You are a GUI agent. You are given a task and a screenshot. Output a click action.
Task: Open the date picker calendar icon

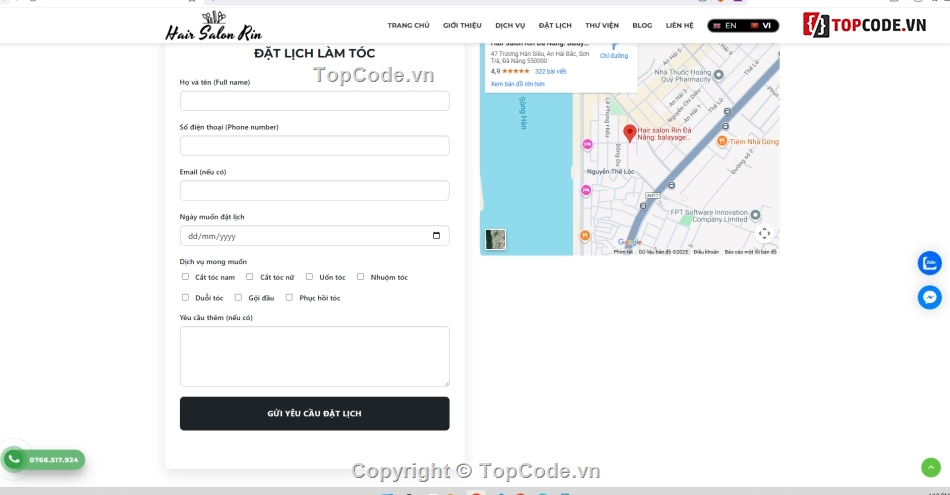click(x=436, y=236)
